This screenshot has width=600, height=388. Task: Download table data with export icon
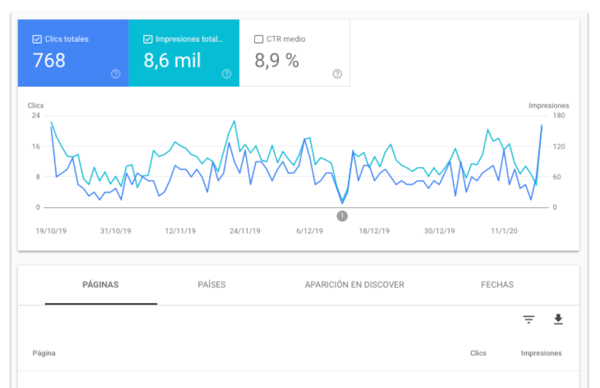[558, 319]
